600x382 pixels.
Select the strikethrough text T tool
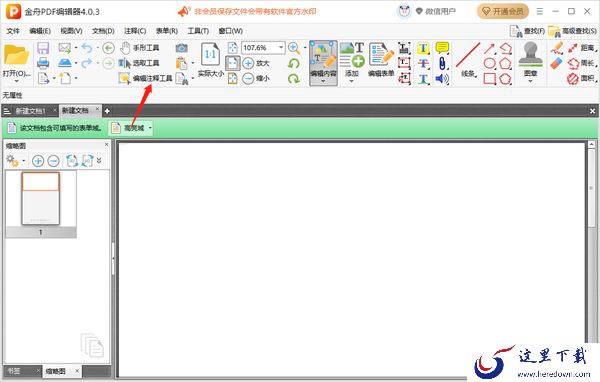423,64
